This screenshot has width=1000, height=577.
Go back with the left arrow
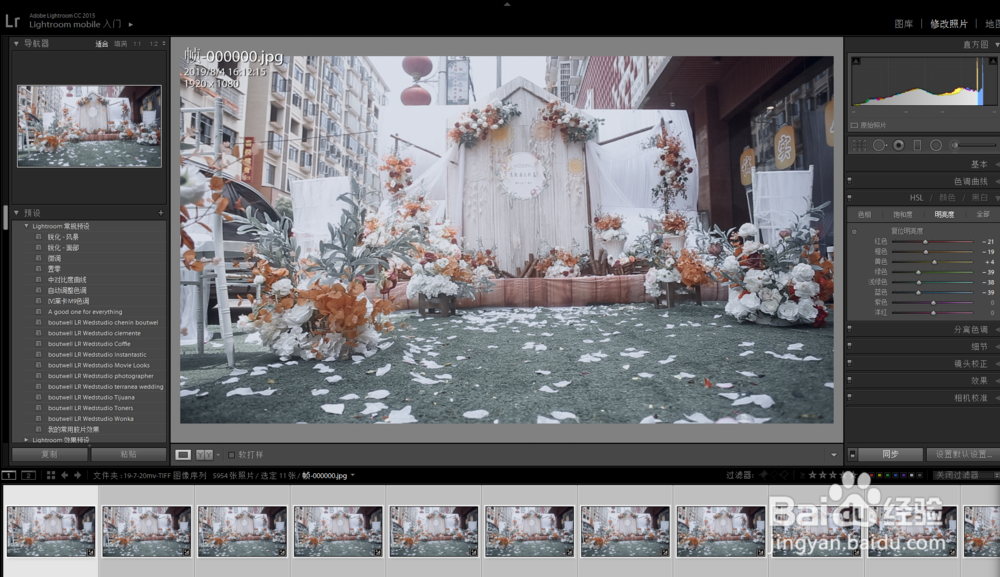pyautogui.click(x=64, y=476)
